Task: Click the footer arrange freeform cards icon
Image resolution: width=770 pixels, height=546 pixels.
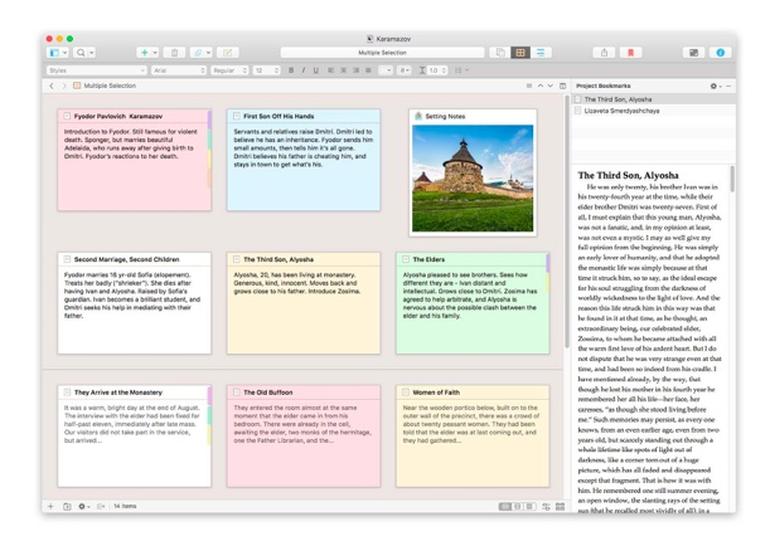Action: (x=546, y=506)
